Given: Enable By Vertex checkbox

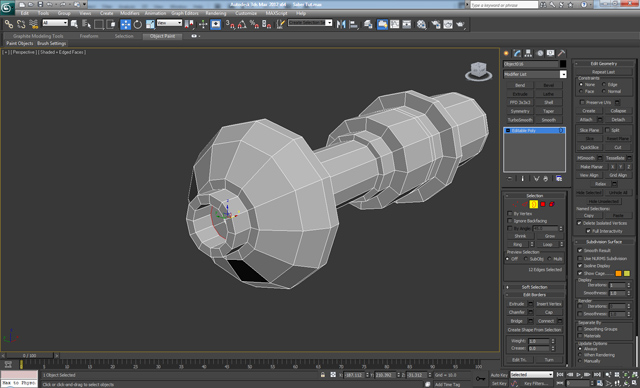Looking at the screenshot, I should (510, 214).
